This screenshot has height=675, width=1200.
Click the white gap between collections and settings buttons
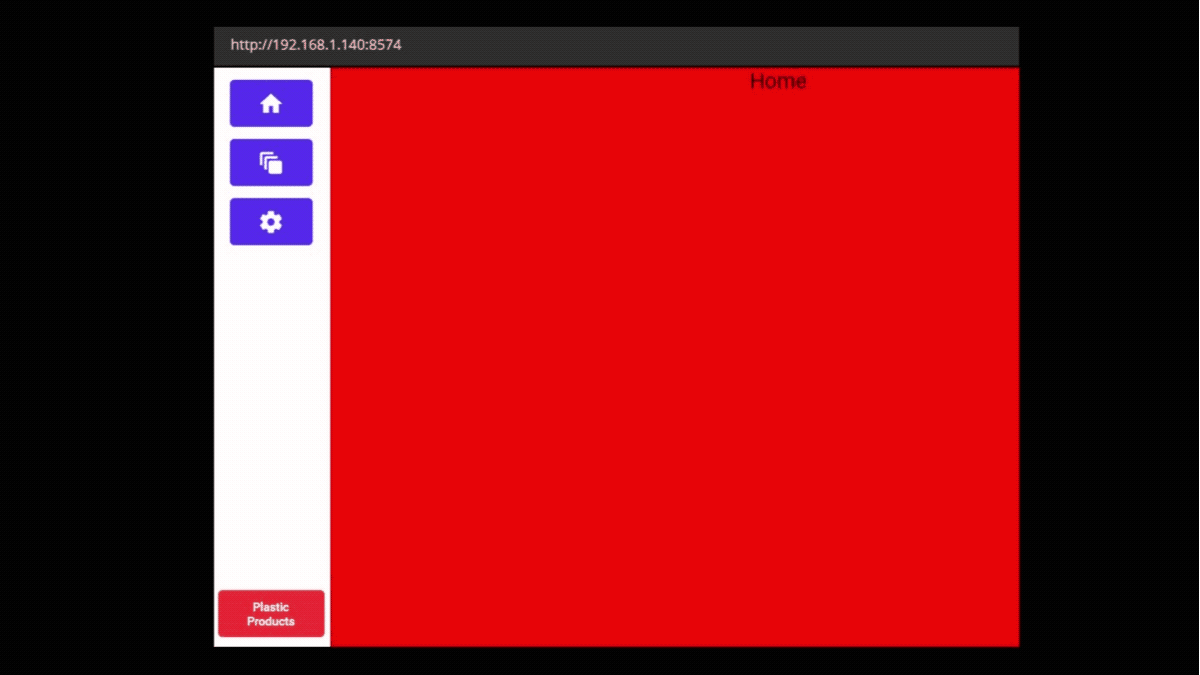pyautogui.click(x=271, y=192)
